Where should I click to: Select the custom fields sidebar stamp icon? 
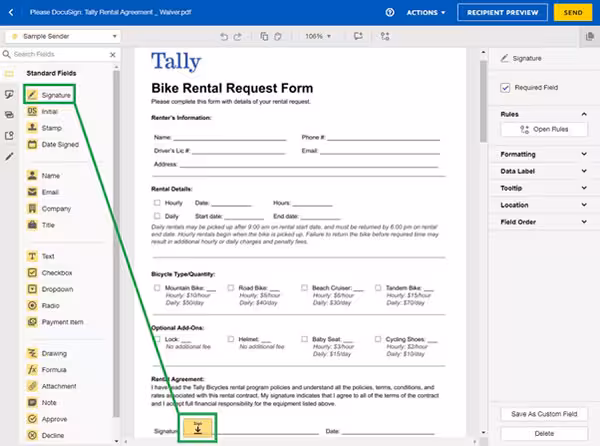(x=9, y=94)
